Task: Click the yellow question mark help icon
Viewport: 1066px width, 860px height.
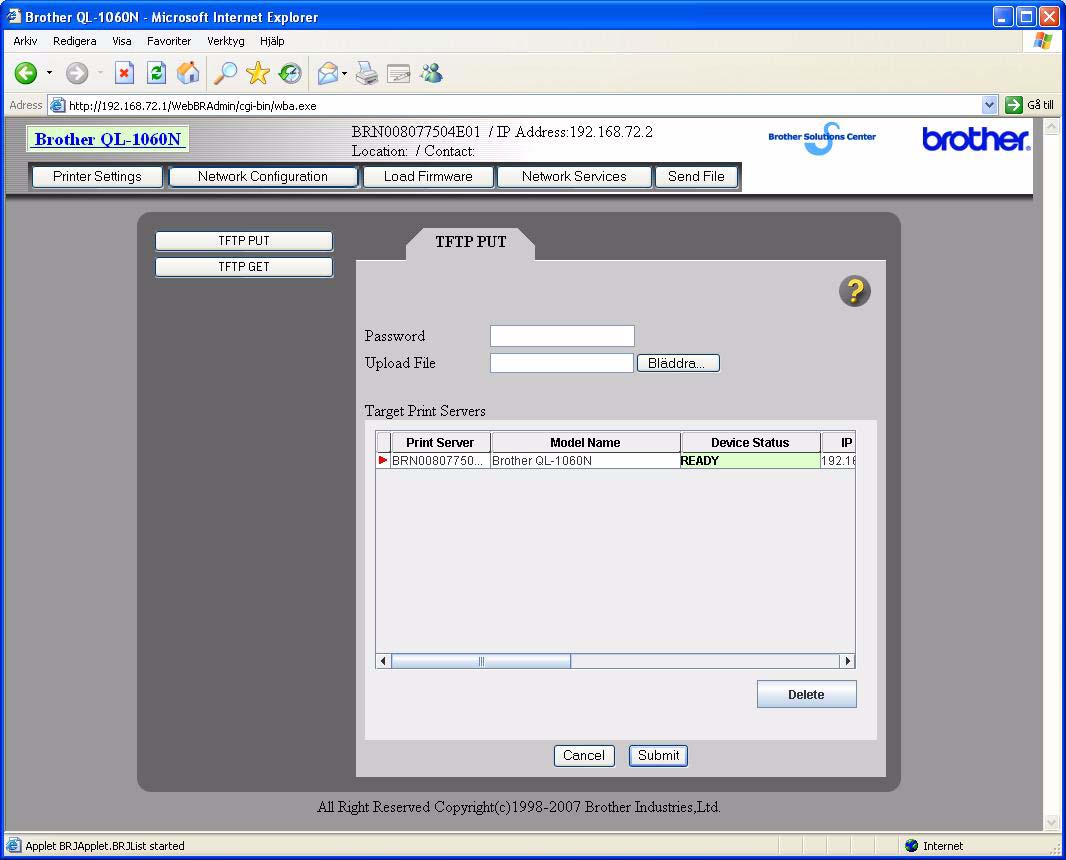Action: point(855,292)
